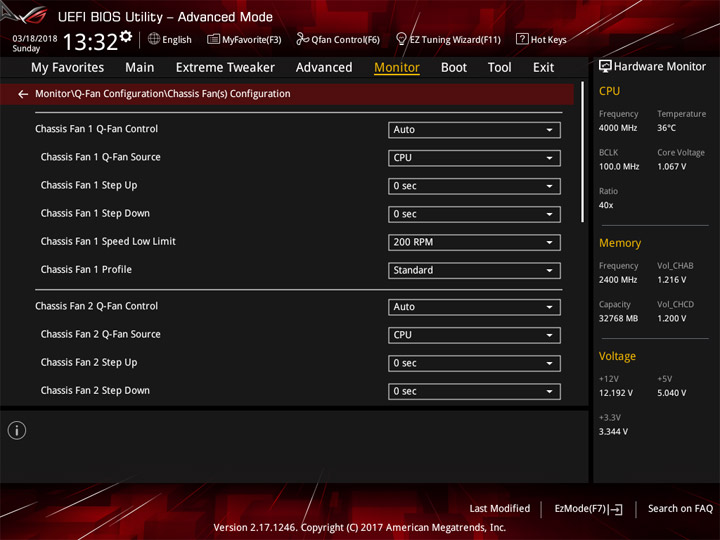Viewport: 720px width, 540px height.
Task: Select the Monitor tab
Action: click(x=397, y=68)
